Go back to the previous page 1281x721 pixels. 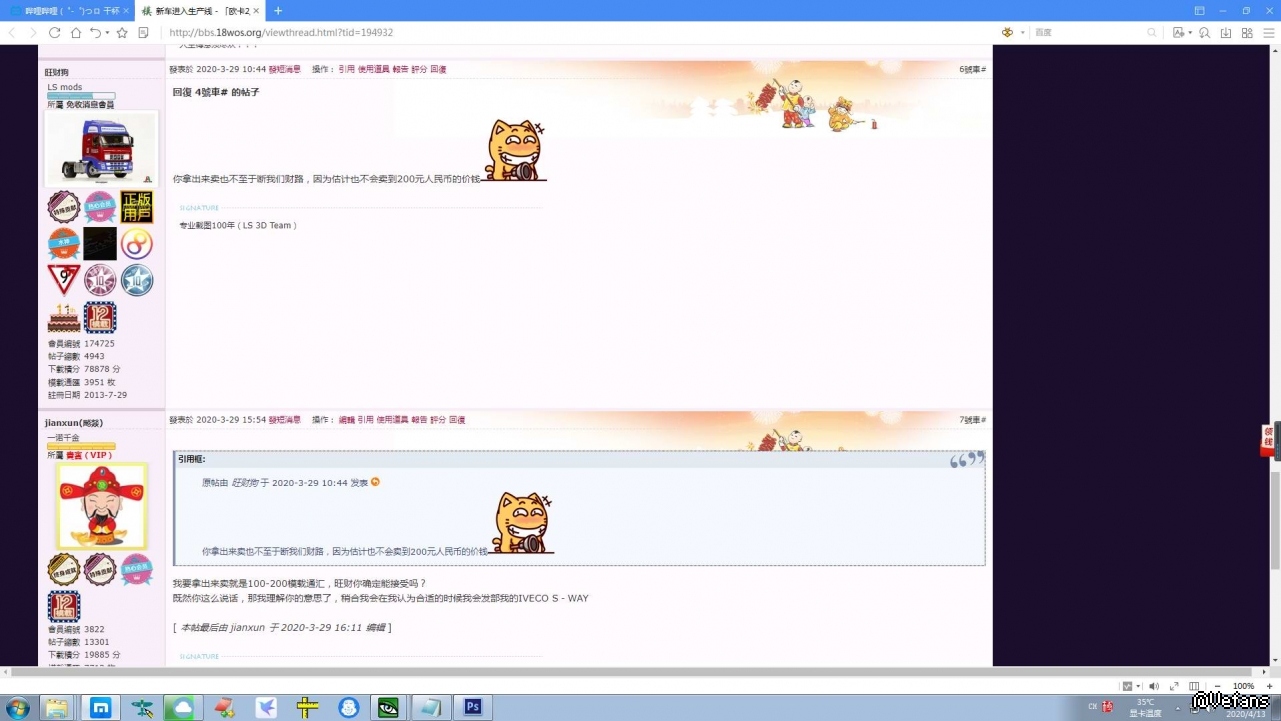12,33
